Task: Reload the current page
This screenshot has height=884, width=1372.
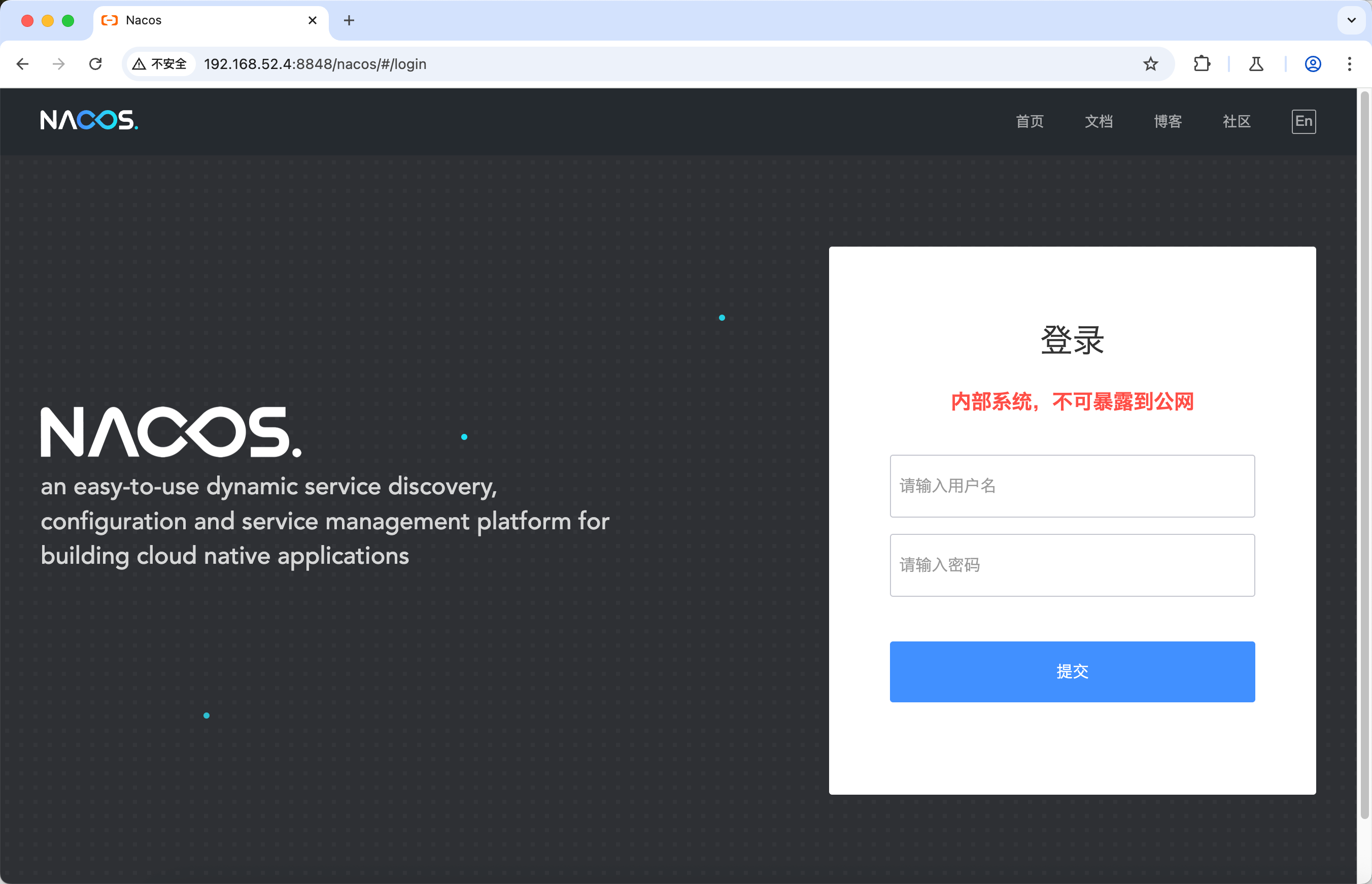Action: point(95,64)
